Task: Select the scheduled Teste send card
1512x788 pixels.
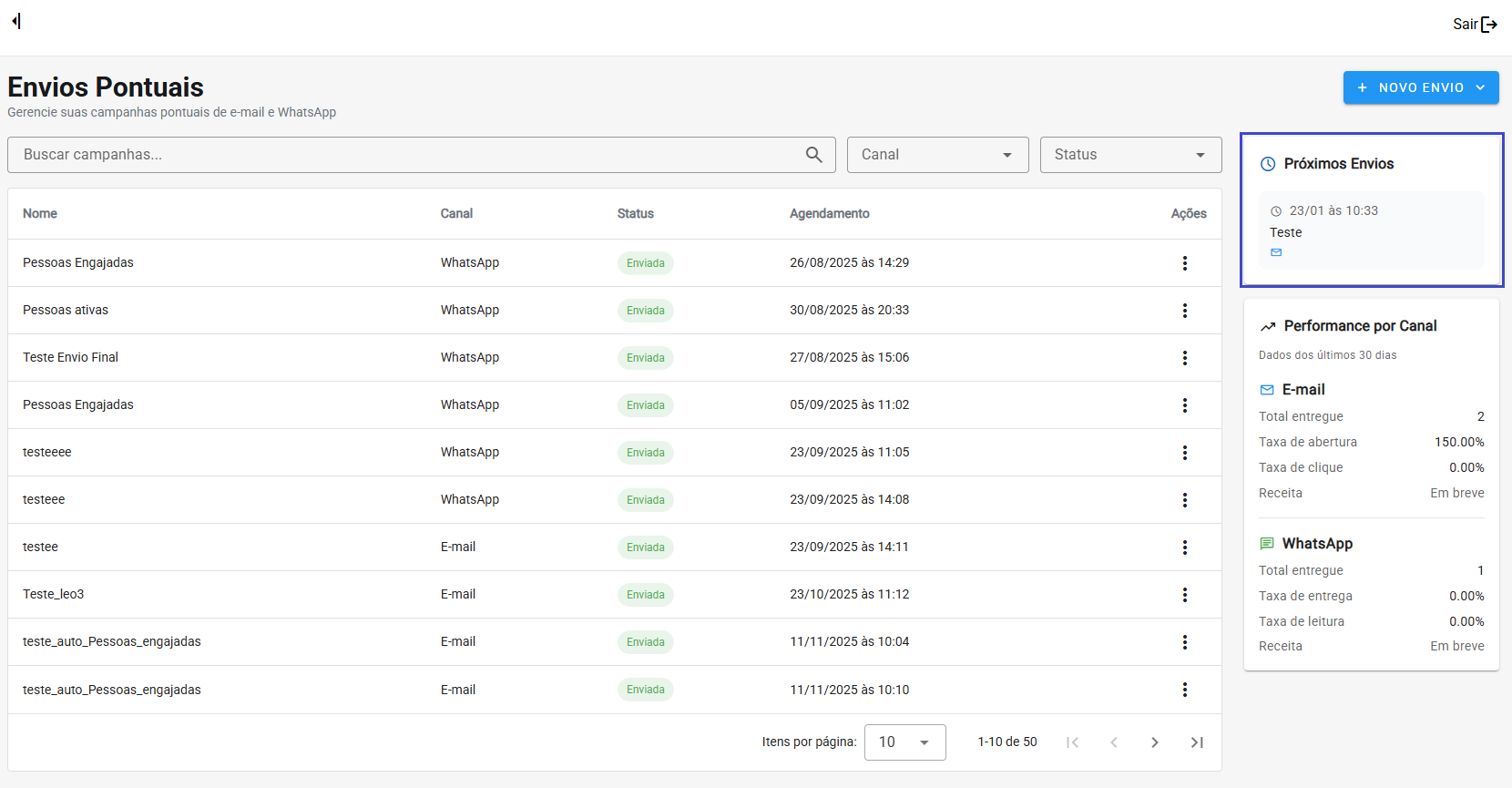Action: click(x=1371, y=230)
